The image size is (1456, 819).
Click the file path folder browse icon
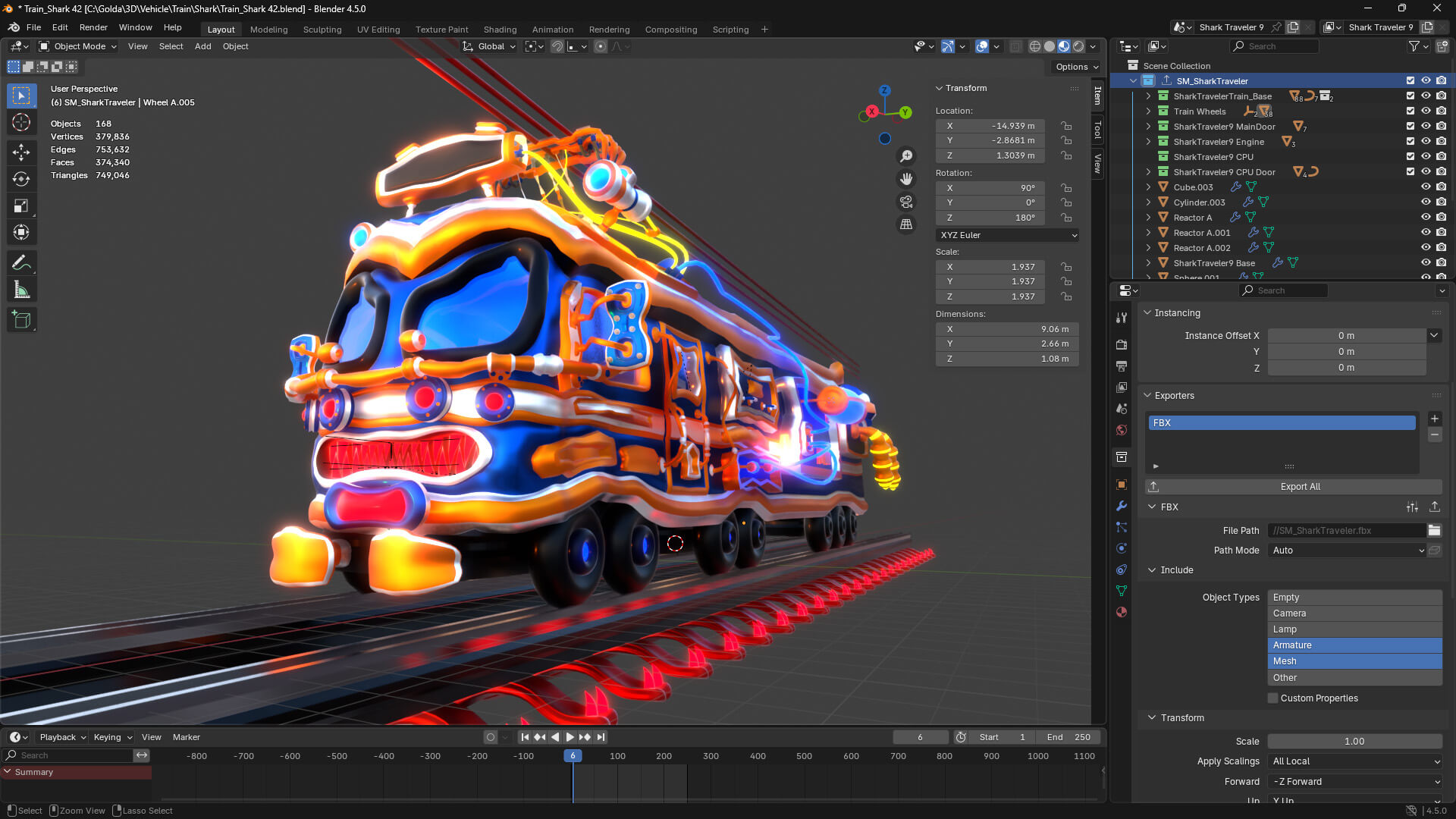point(1434,531)
